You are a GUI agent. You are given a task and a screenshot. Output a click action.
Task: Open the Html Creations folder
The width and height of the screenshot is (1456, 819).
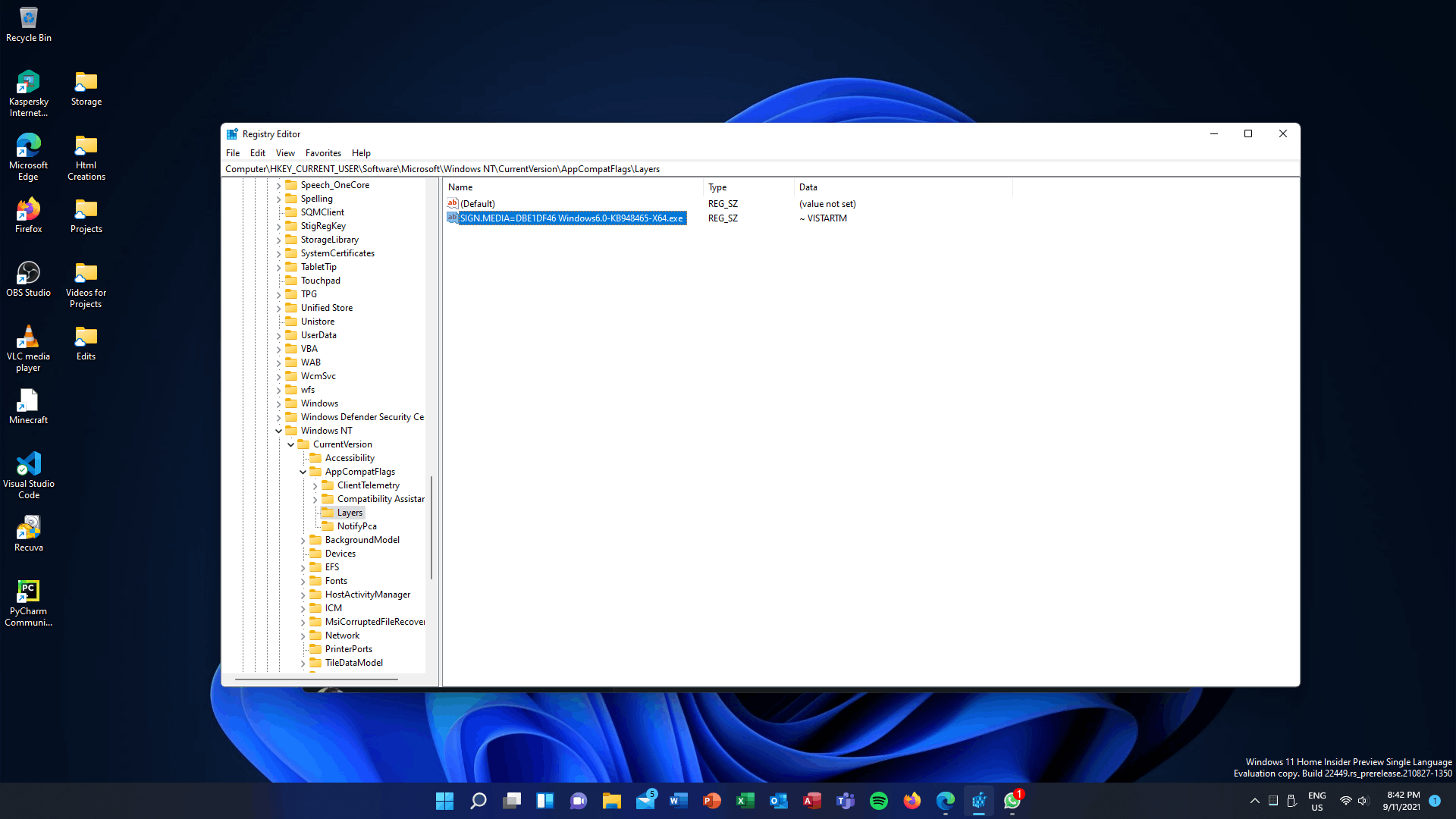pos(86,157)
